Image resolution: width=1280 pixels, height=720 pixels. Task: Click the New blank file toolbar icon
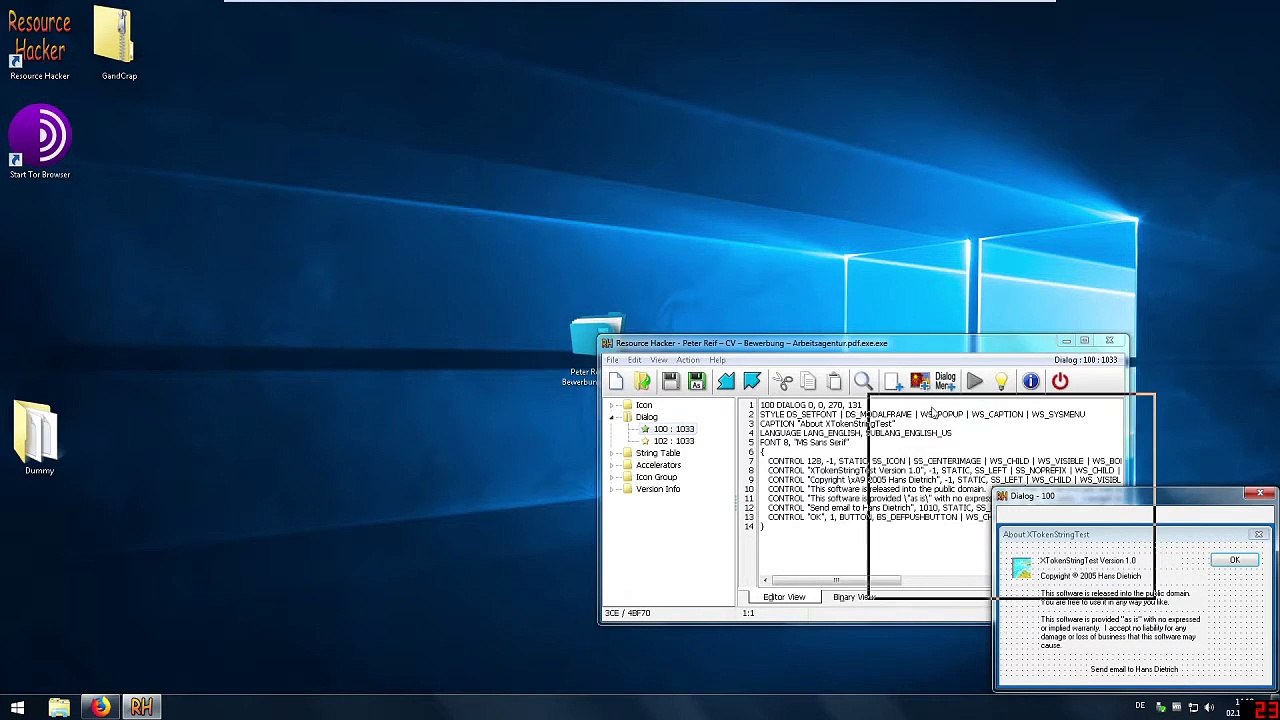click(x=616, y=381)
